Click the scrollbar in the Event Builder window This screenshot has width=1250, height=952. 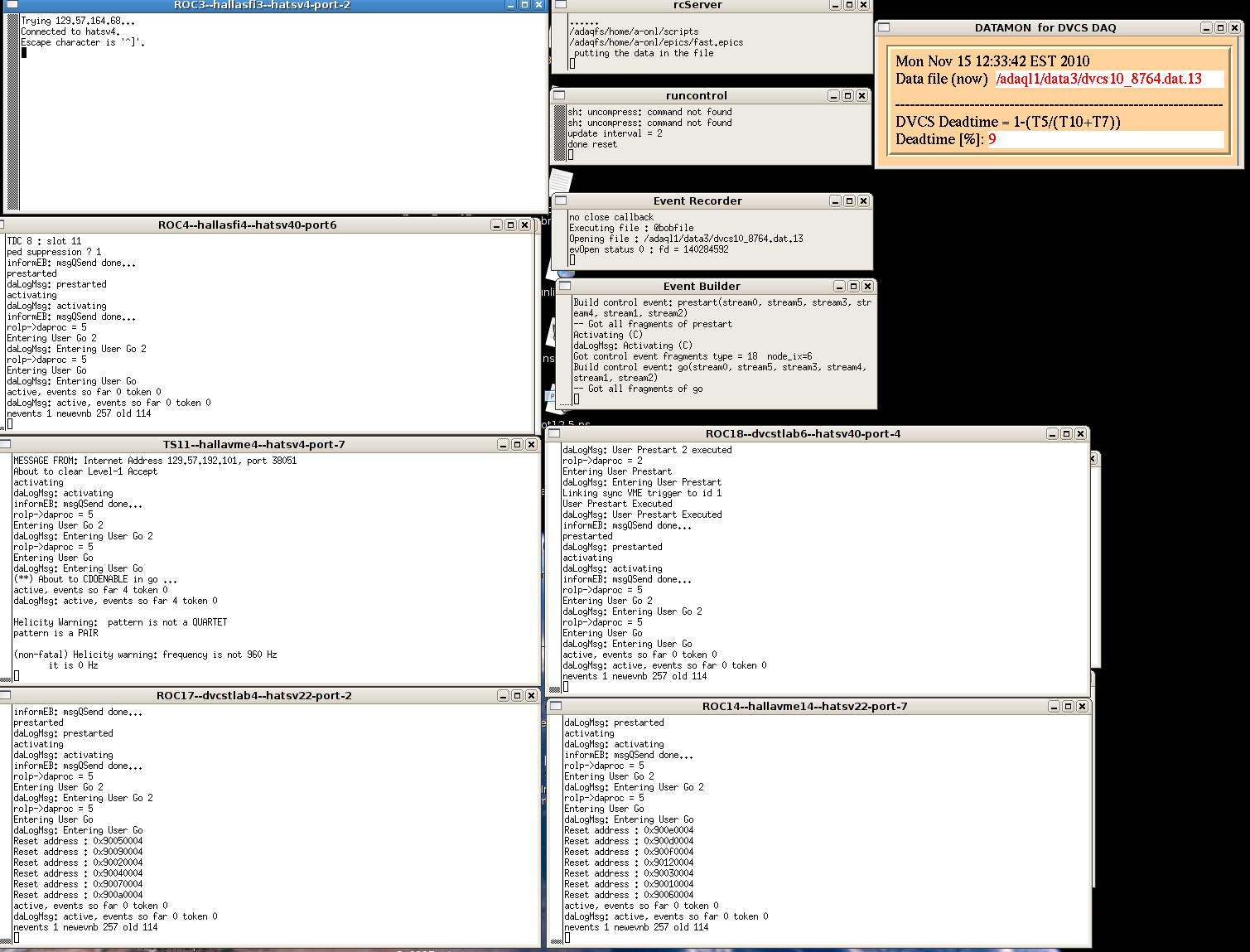pyautogui.click(x=566, y=351)
